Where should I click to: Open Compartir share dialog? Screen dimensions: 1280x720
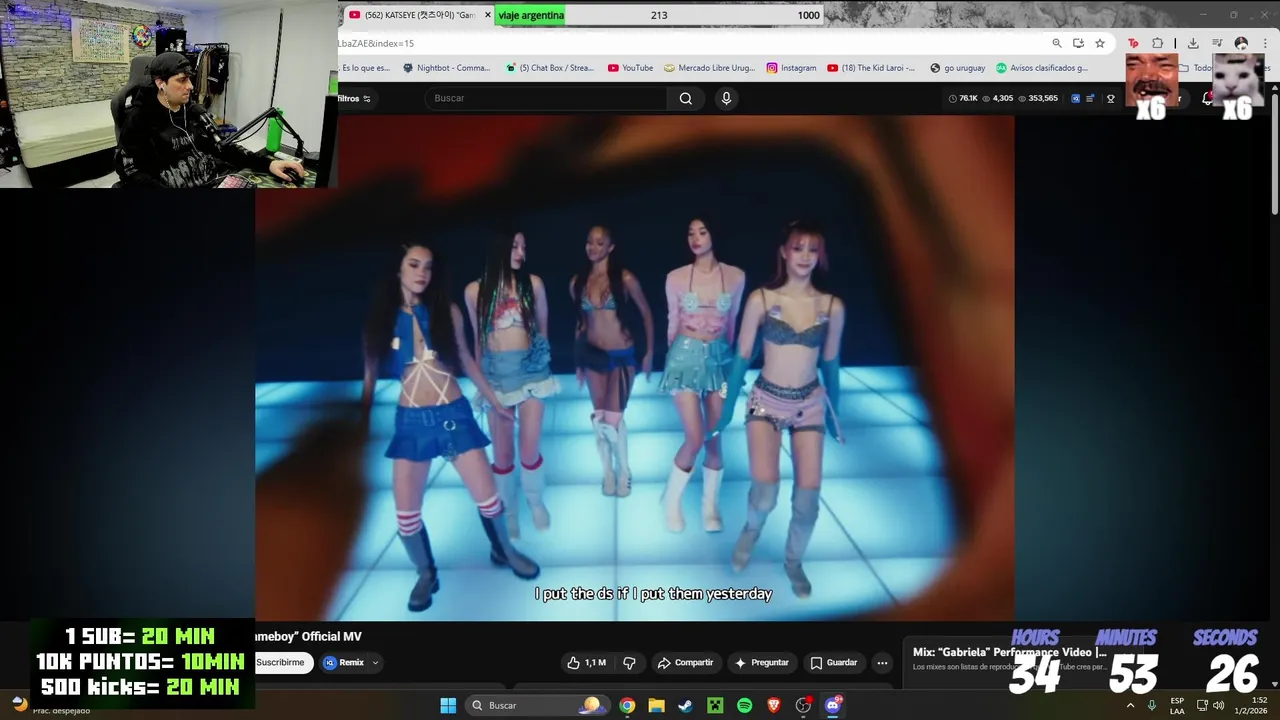[685, 662]
